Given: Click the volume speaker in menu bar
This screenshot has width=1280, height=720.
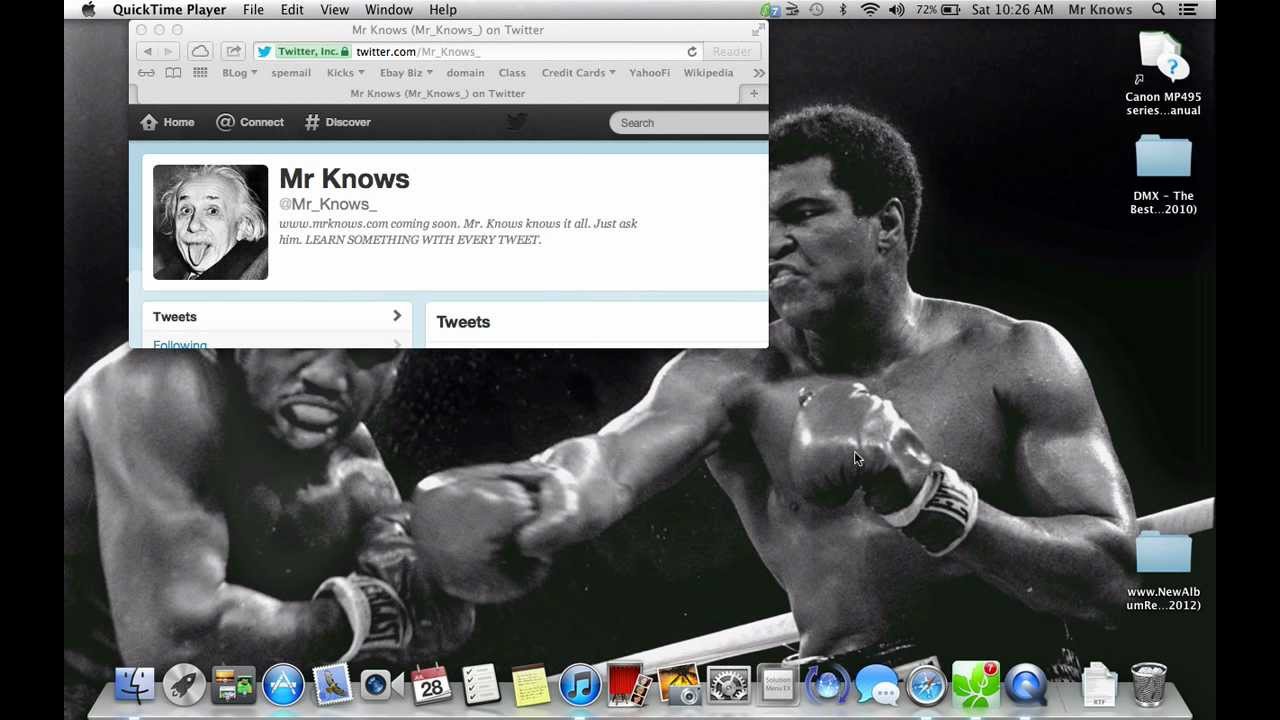Looking at the screenshot, I should (897, 10).
